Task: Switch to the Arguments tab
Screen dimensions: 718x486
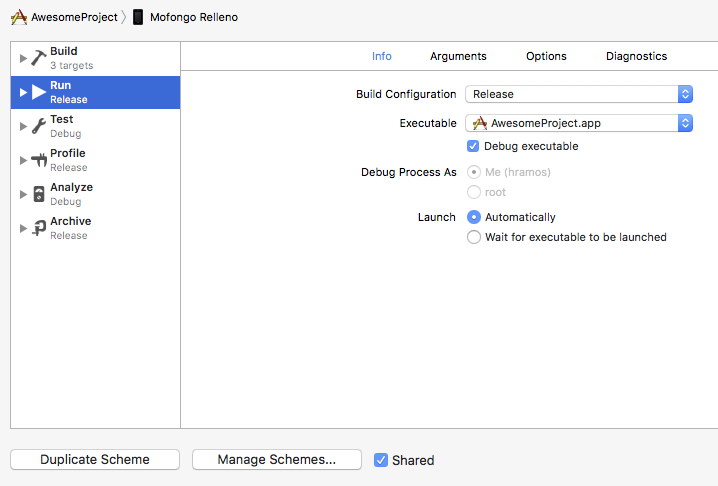Action: [458, 56]
